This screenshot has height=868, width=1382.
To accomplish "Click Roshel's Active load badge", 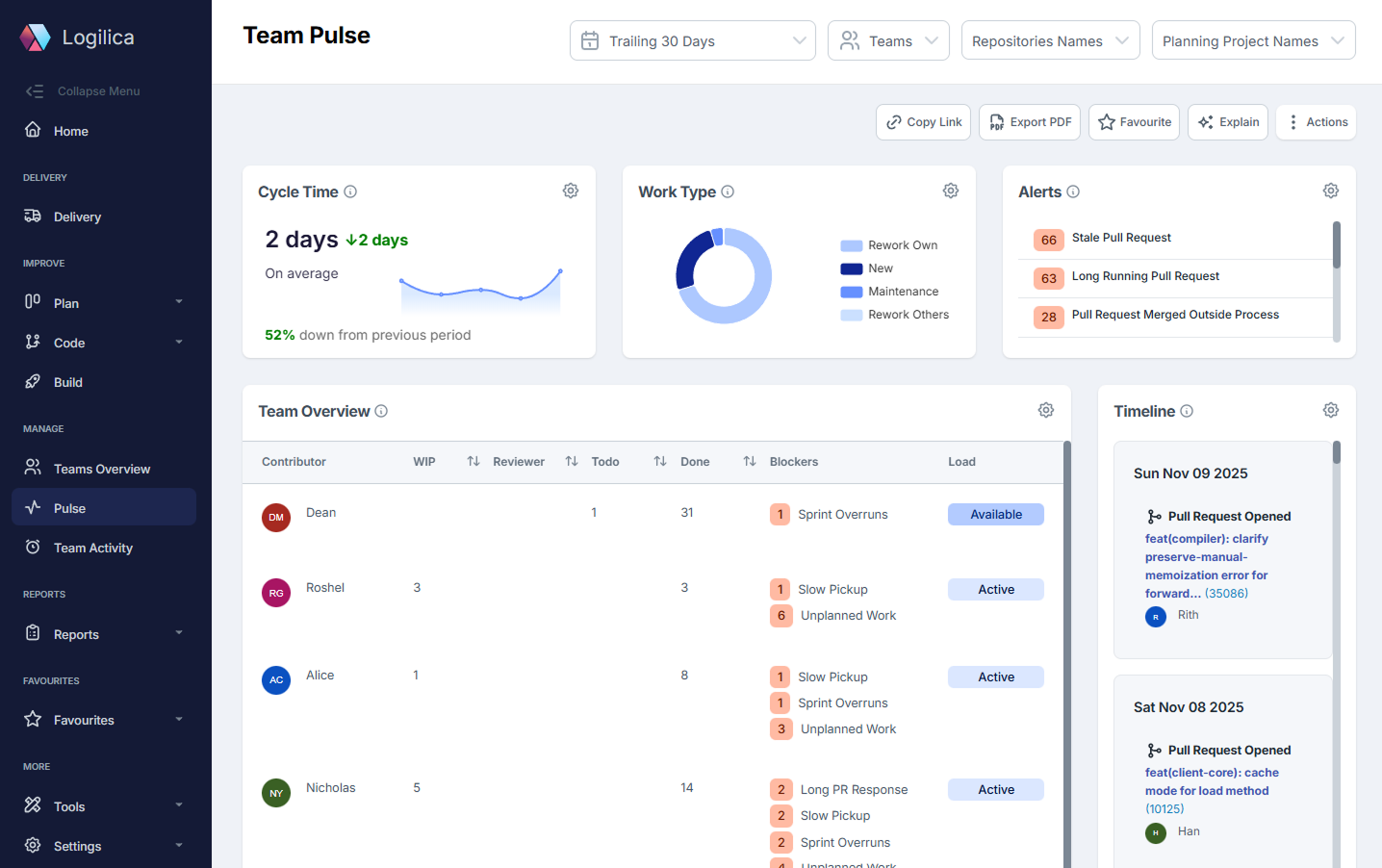I will (x=996, y=589).
